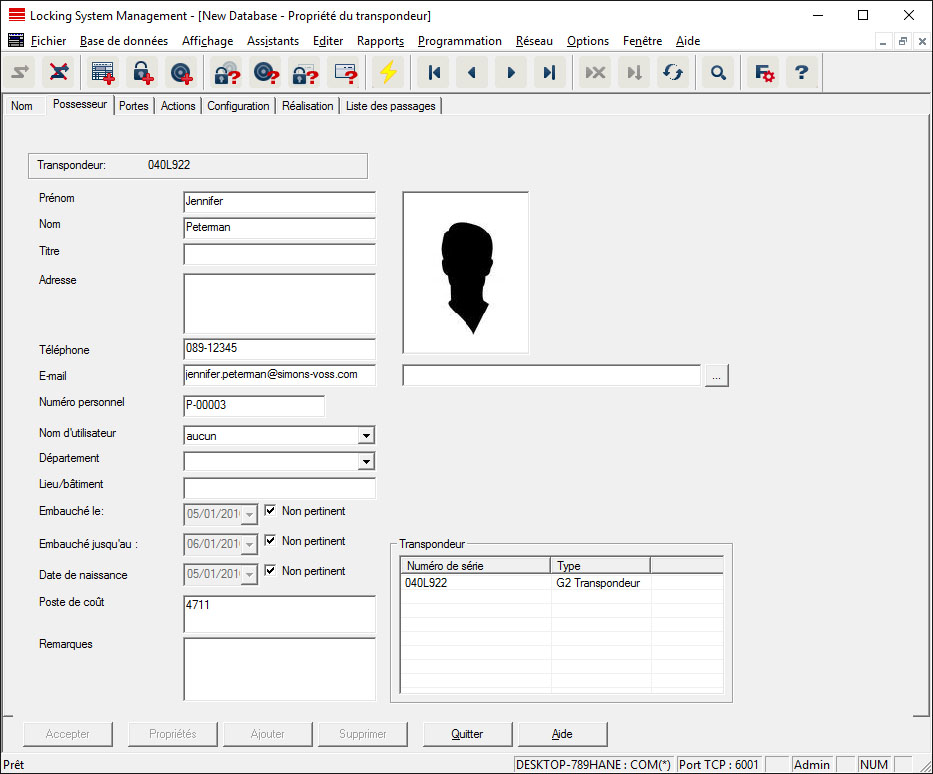Click the add new transponder icon
The width and height of the screenshot is (933, 774).
pyautogui.click(x=181, y=73)
